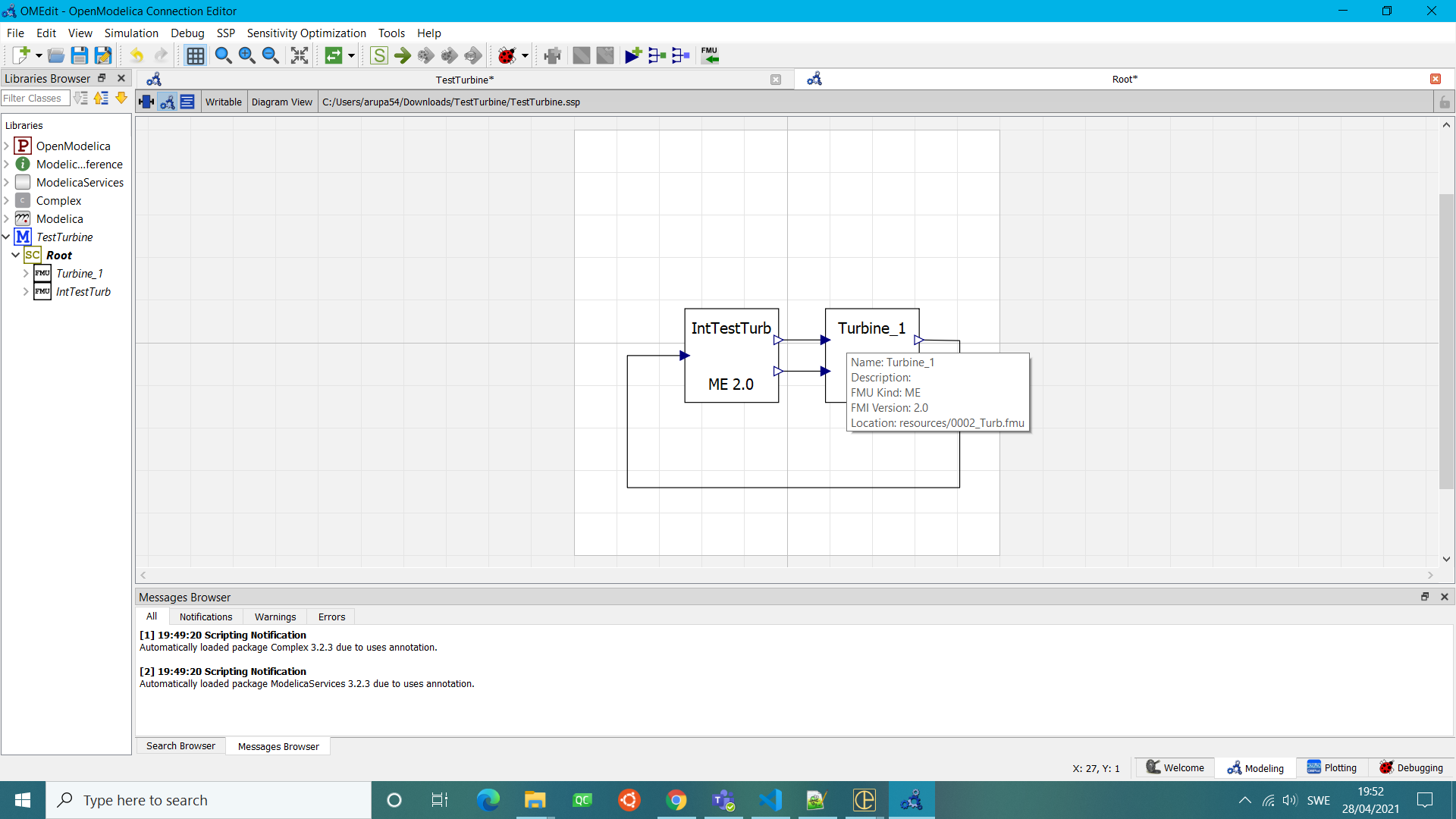Click the fit to diagram icon
1456x819 pixels.
pos(299,55)
